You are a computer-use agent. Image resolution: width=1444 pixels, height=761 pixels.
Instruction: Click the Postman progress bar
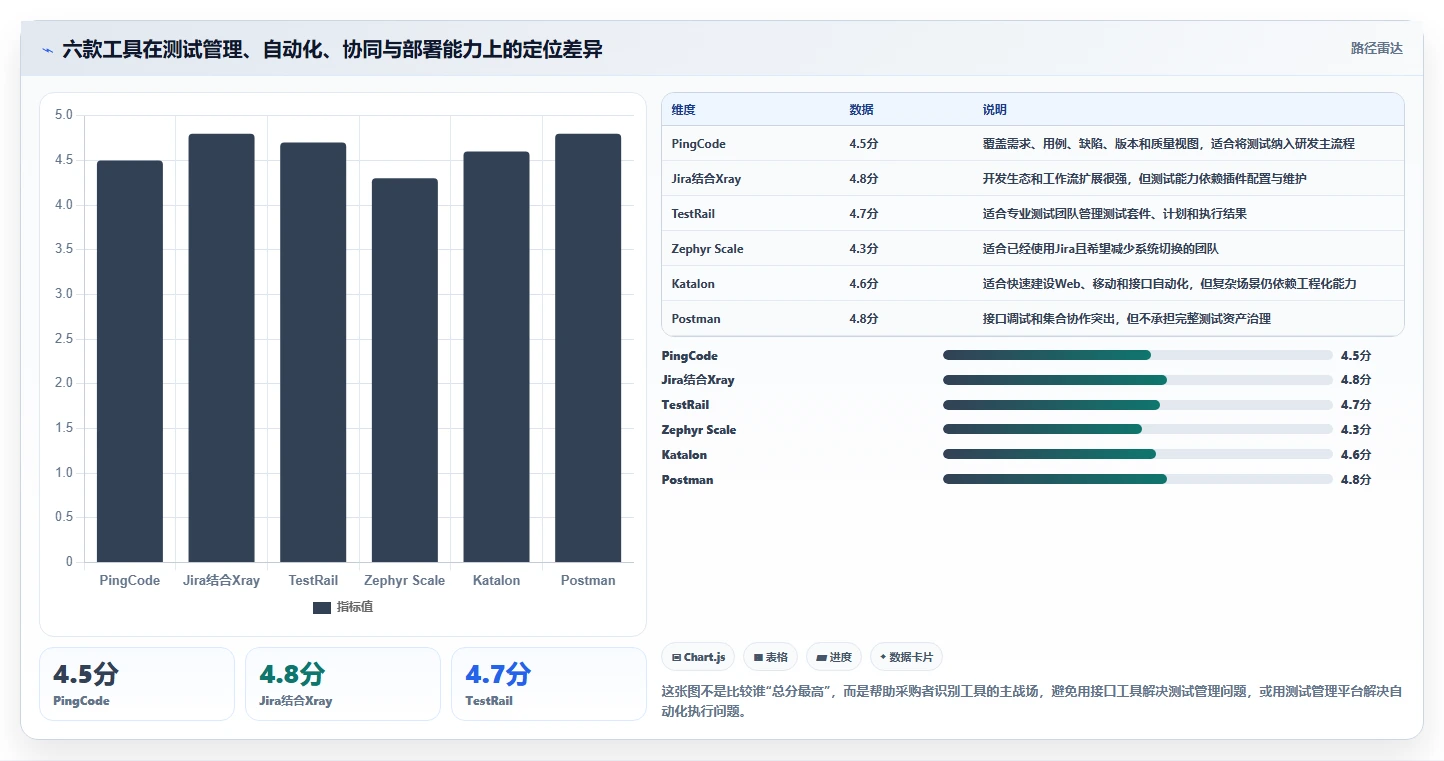pos(1138,479)
